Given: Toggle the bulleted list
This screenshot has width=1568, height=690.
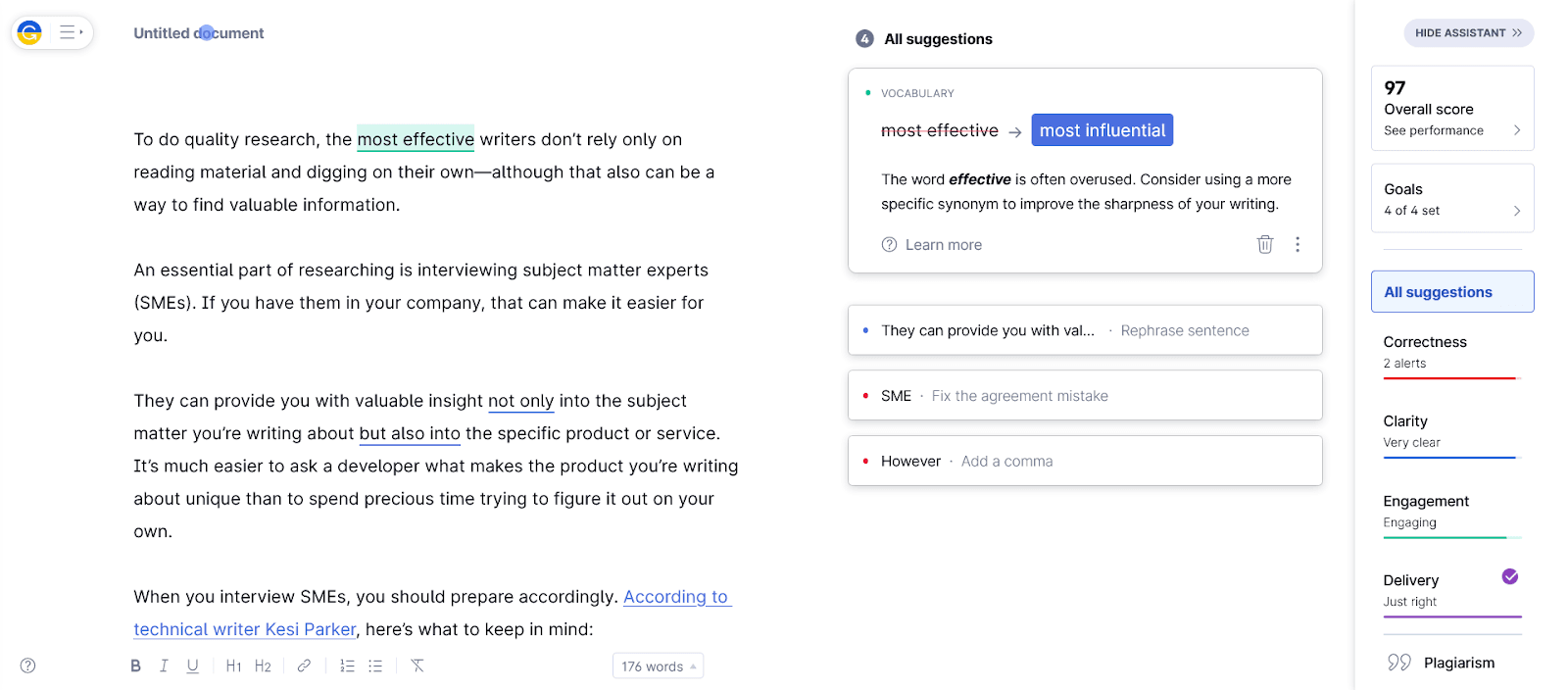Looking at the screenshot, I should (x=375, y=665).
